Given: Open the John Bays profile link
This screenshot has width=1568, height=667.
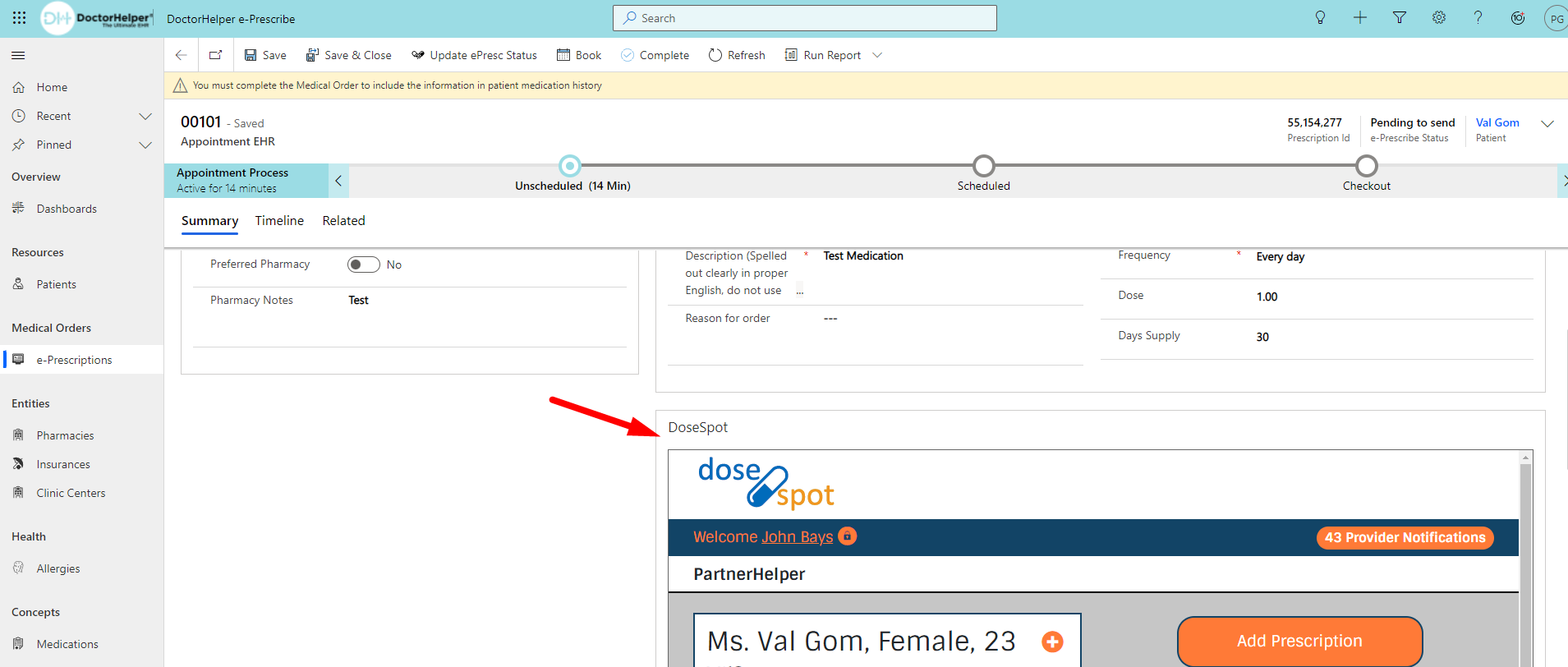Looking at the screenshot, I should click(x=797, y=537).
